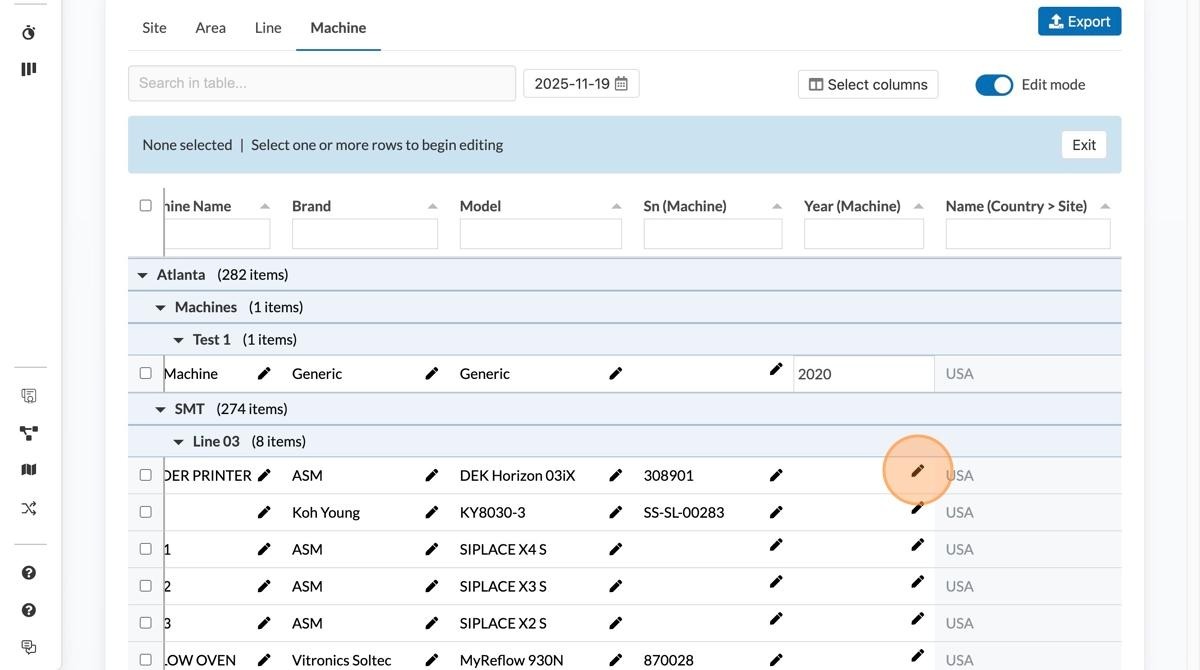Viewport: 1200px width, 670px height.
Task: Switch to the Line tab
Action: (x=268, y=28)
